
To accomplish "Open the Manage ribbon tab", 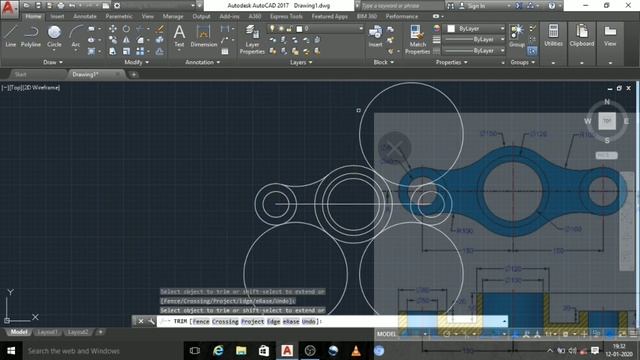I will [173, 16].
